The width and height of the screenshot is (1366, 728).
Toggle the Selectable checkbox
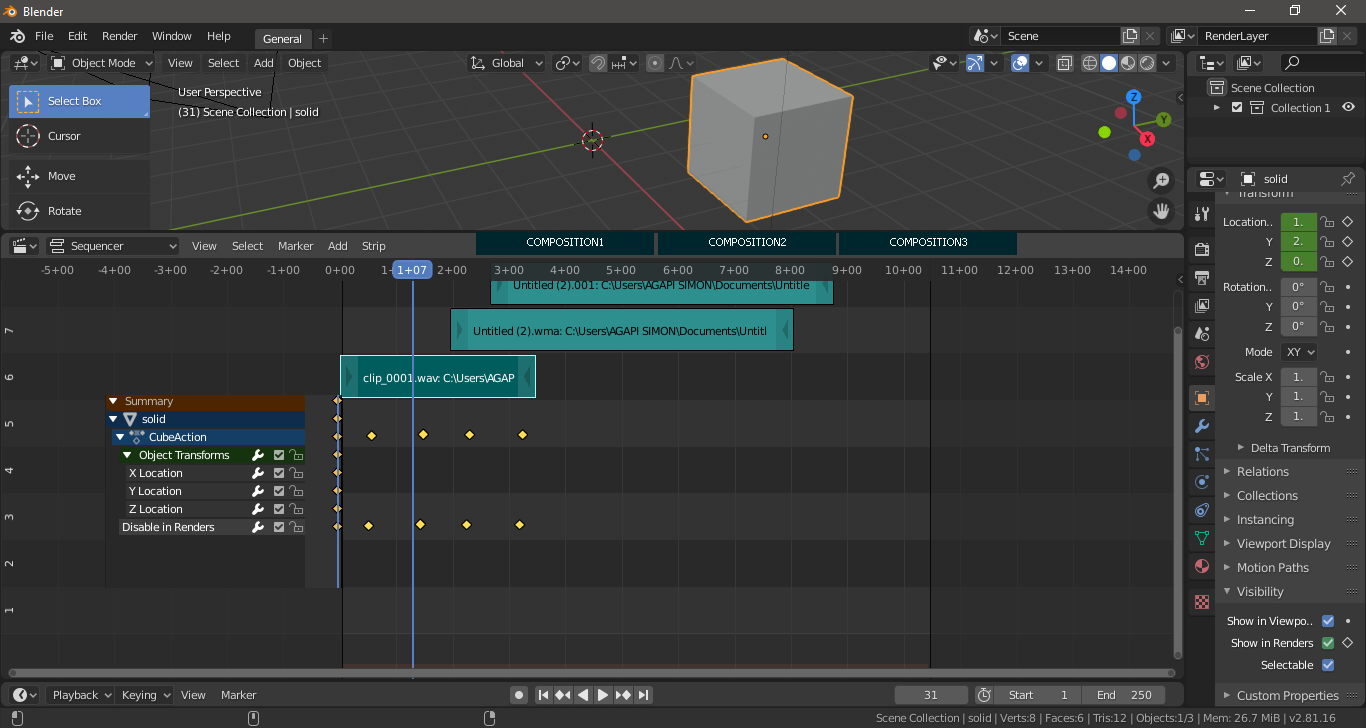tap(1328, 665)
